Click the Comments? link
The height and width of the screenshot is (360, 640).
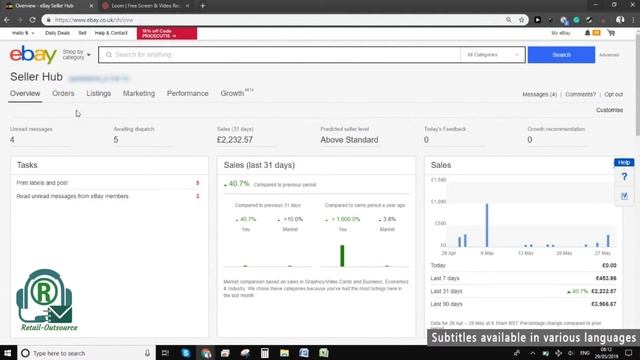tap(580, 94)
